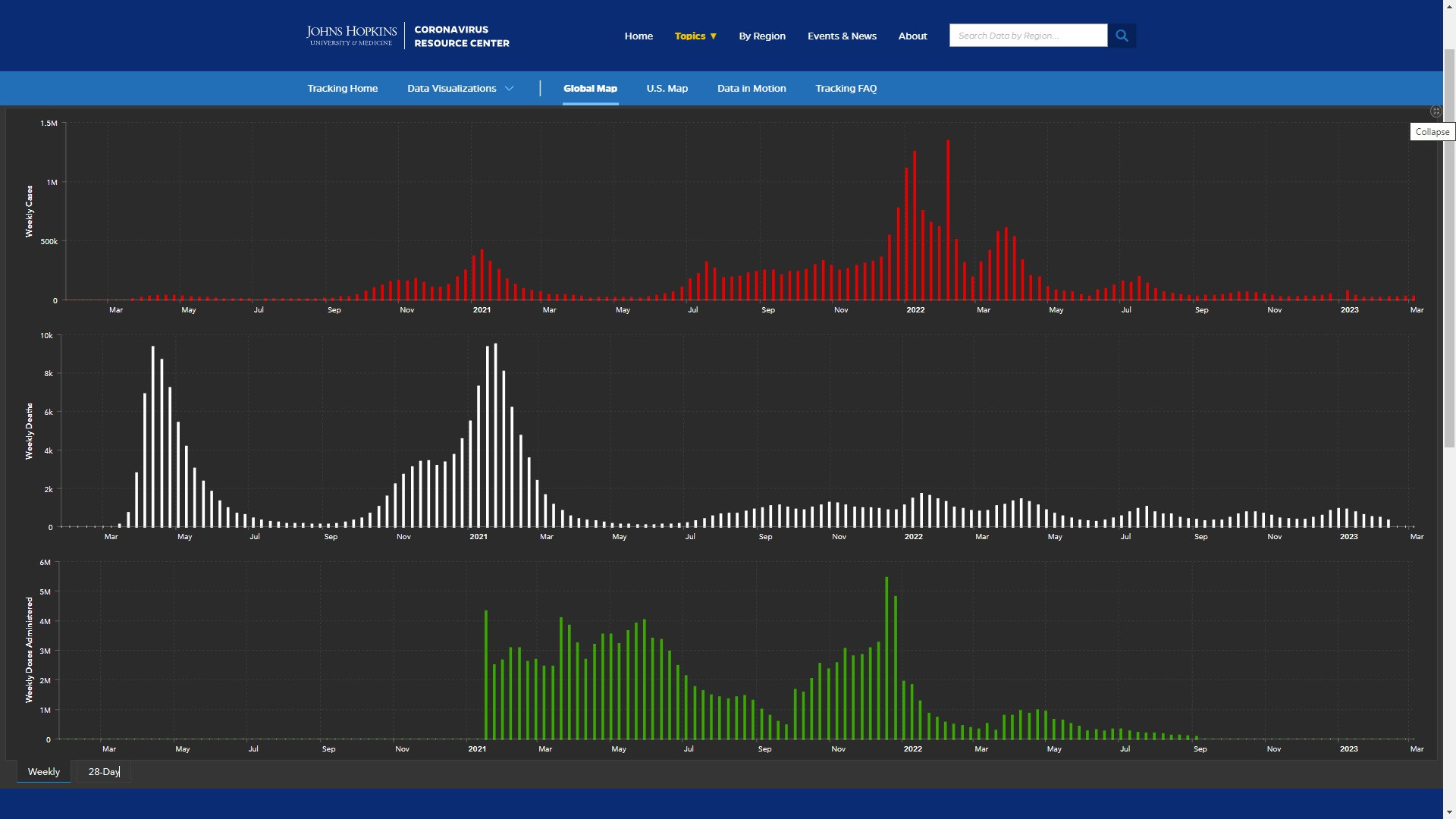The image size is (1456, 819).
Task: Click the search magnifier icon button
Action: point(1122,36)
